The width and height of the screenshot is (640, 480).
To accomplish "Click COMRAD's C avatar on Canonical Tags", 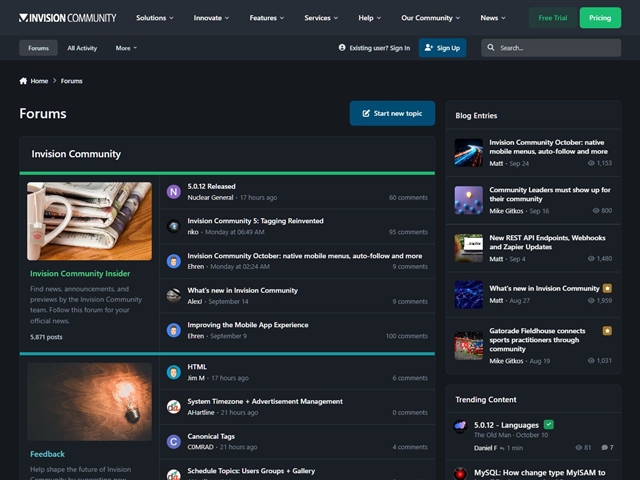I will 173,442.
